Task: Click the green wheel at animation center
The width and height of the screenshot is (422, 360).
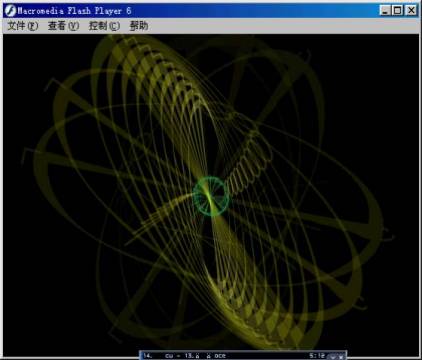Action: click(211, 196)
